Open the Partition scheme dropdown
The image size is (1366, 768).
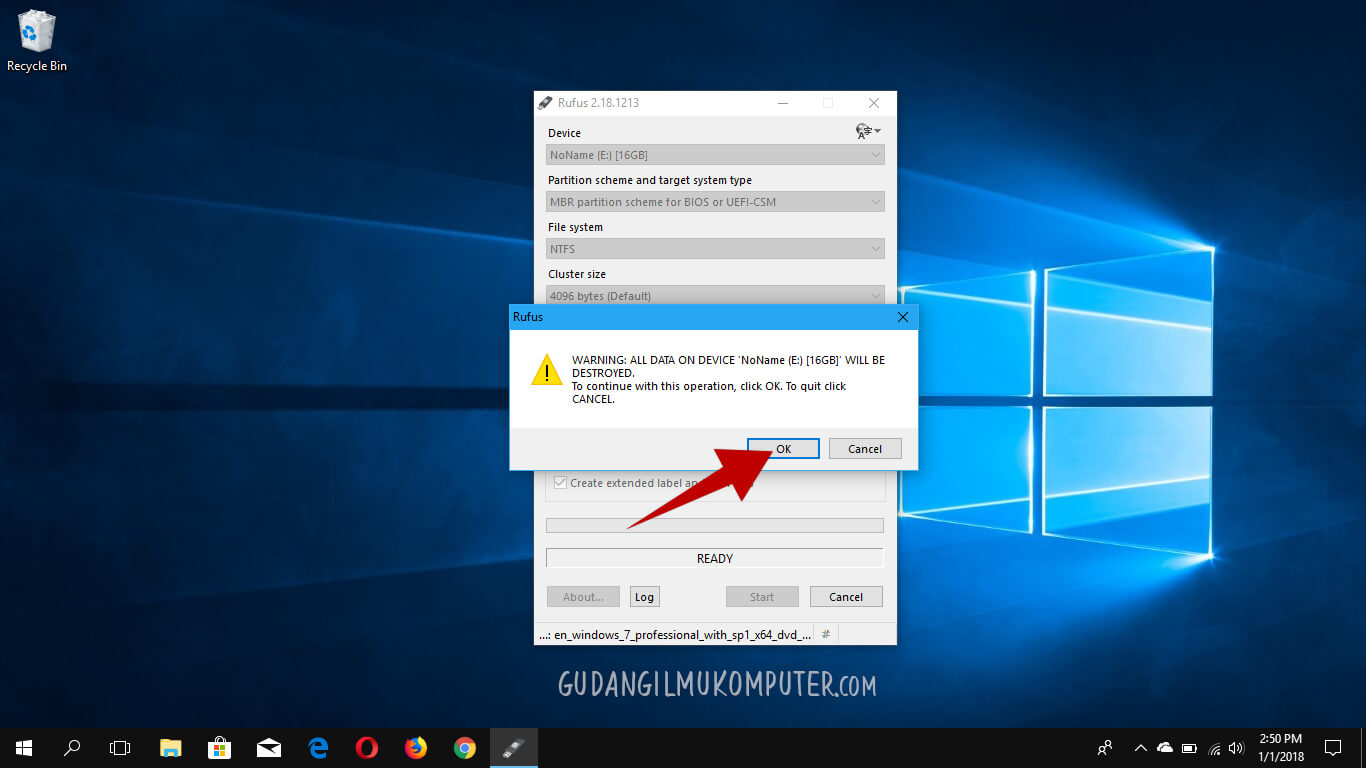coord(715,202)
